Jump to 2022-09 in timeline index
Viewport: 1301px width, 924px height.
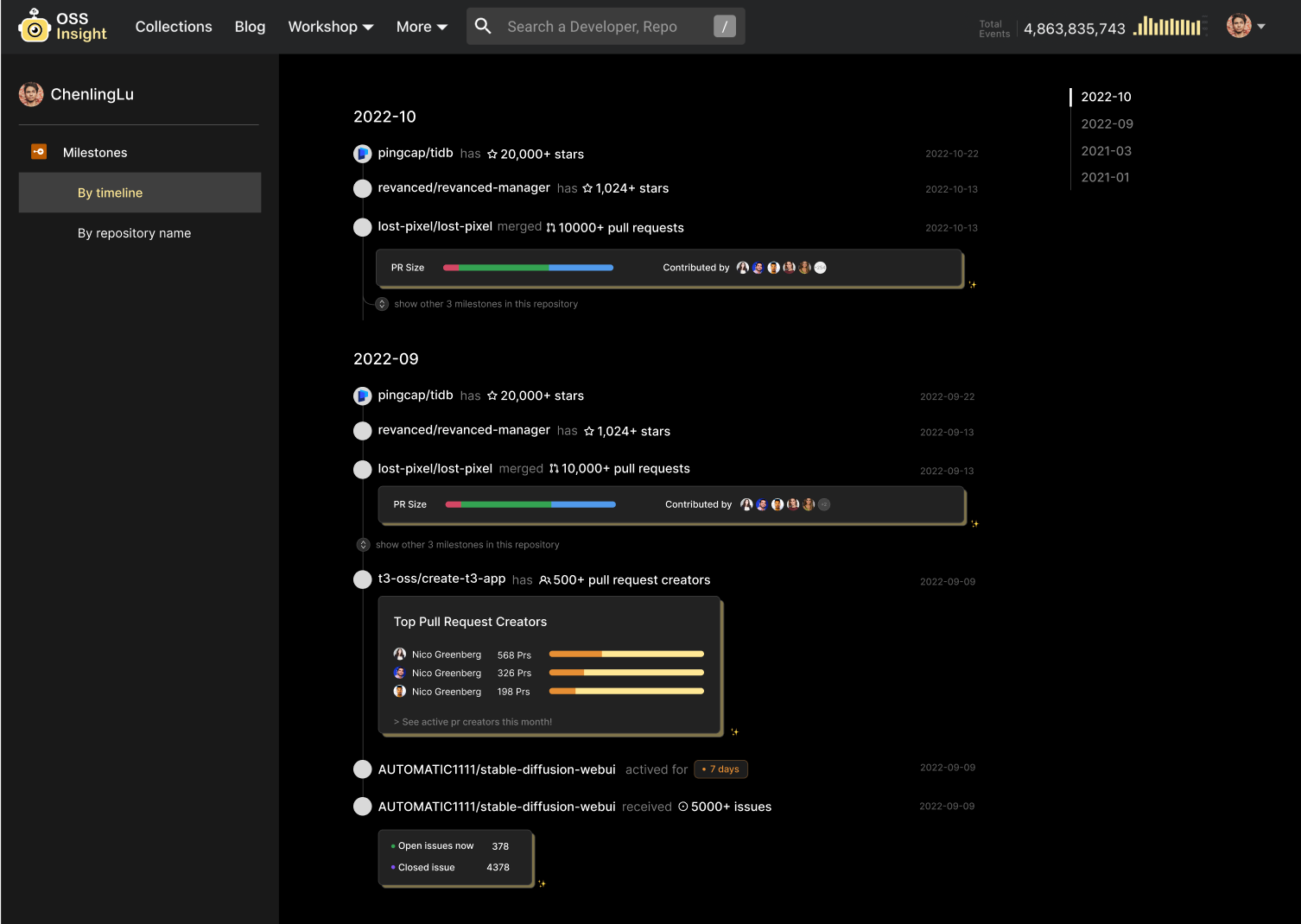1107,123
